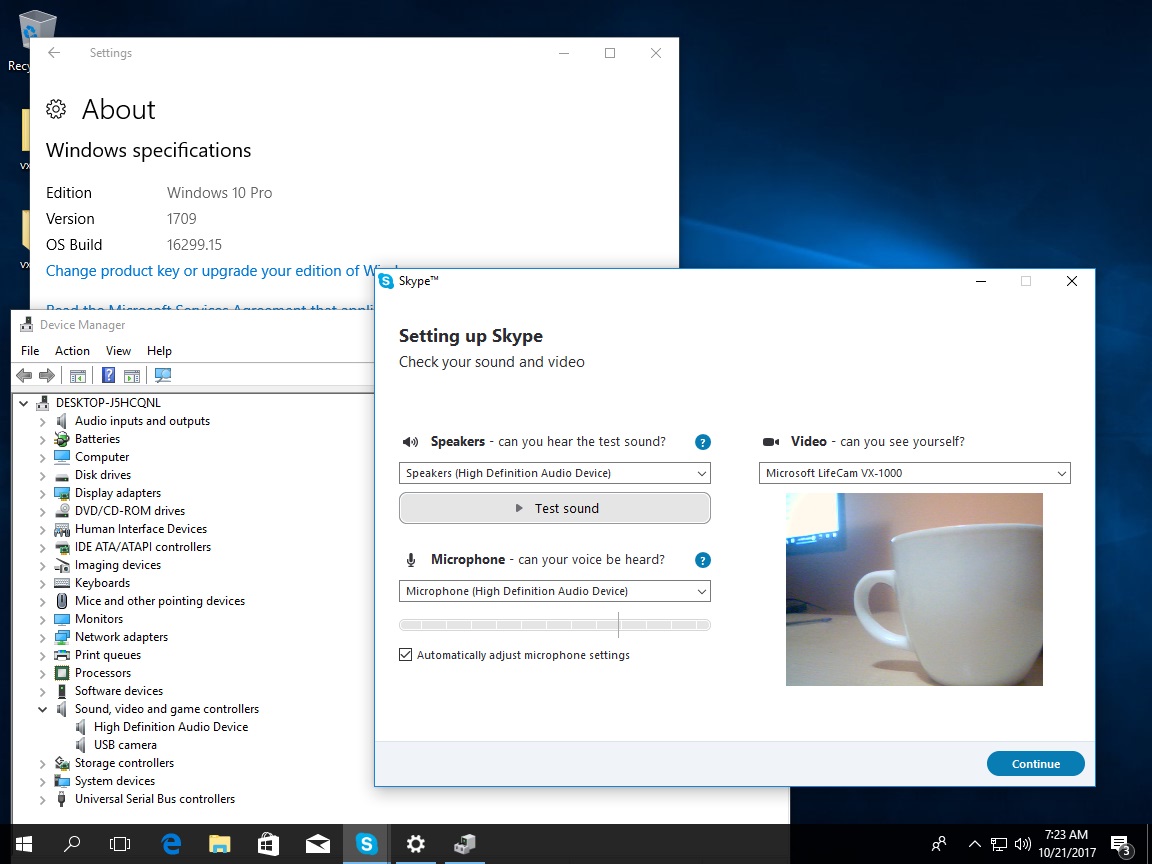Screen dimensions: 1152x864
Task: Select Mice and other pointing devices
Action: point(159,601)
